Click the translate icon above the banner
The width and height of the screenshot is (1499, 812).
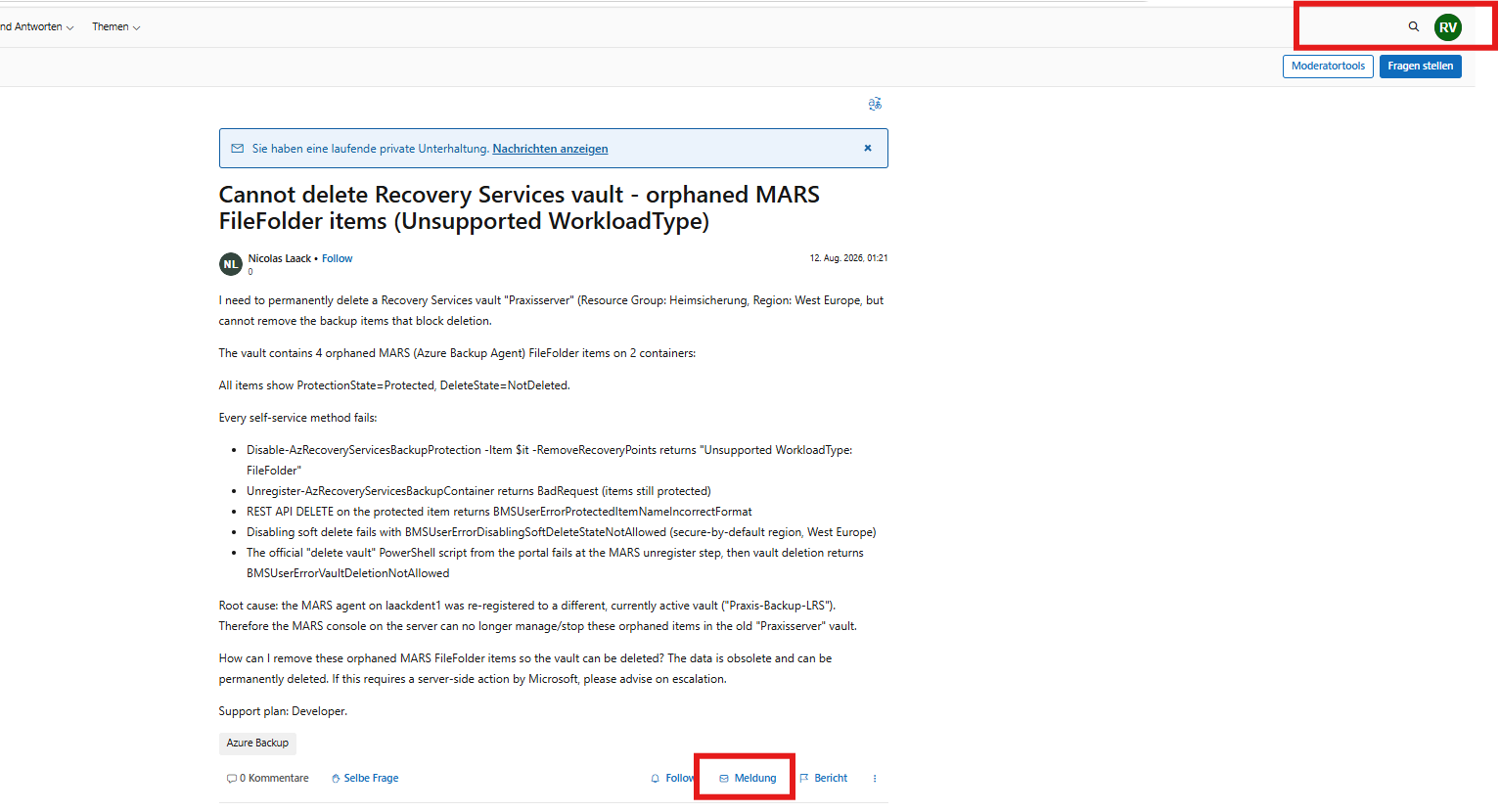coord(875,104)
